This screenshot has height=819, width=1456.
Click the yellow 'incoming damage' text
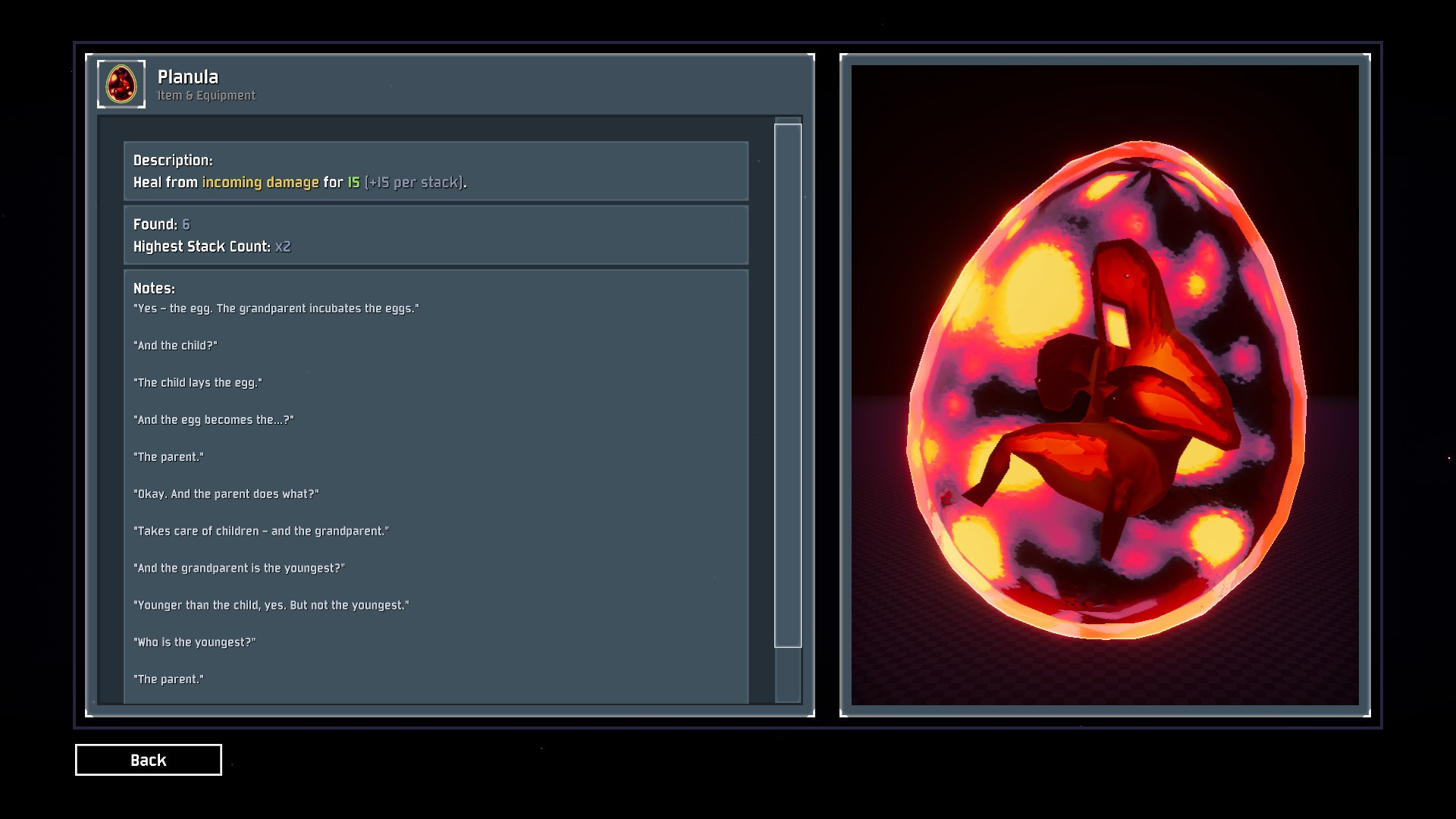(x=260, y=182)
